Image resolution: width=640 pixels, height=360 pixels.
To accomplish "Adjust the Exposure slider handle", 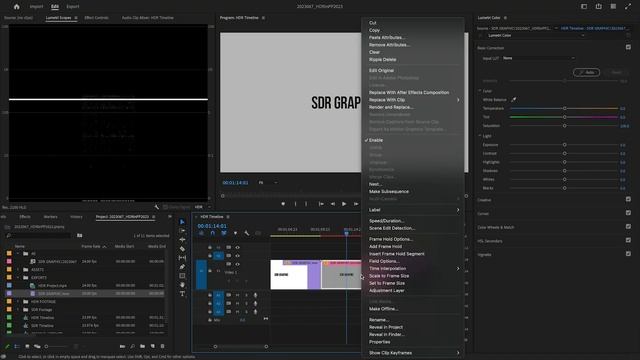I will 564,144.
